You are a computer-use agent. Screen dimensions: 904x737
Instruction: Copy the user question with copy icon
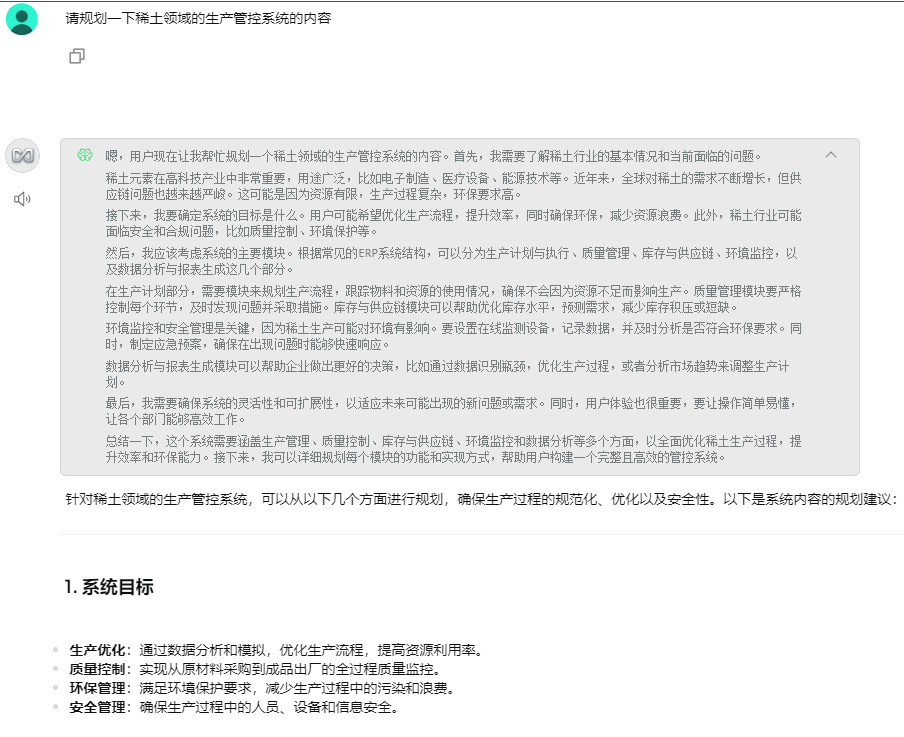coord(77,56)
